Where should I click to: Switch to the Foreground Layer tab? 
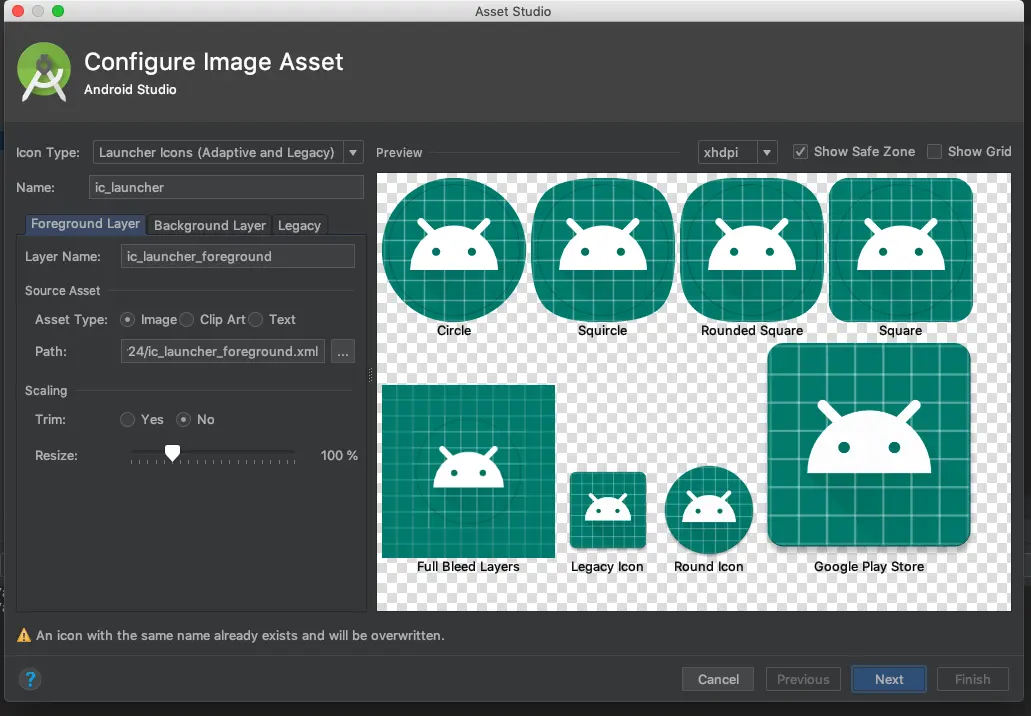(x=85, y=224)
